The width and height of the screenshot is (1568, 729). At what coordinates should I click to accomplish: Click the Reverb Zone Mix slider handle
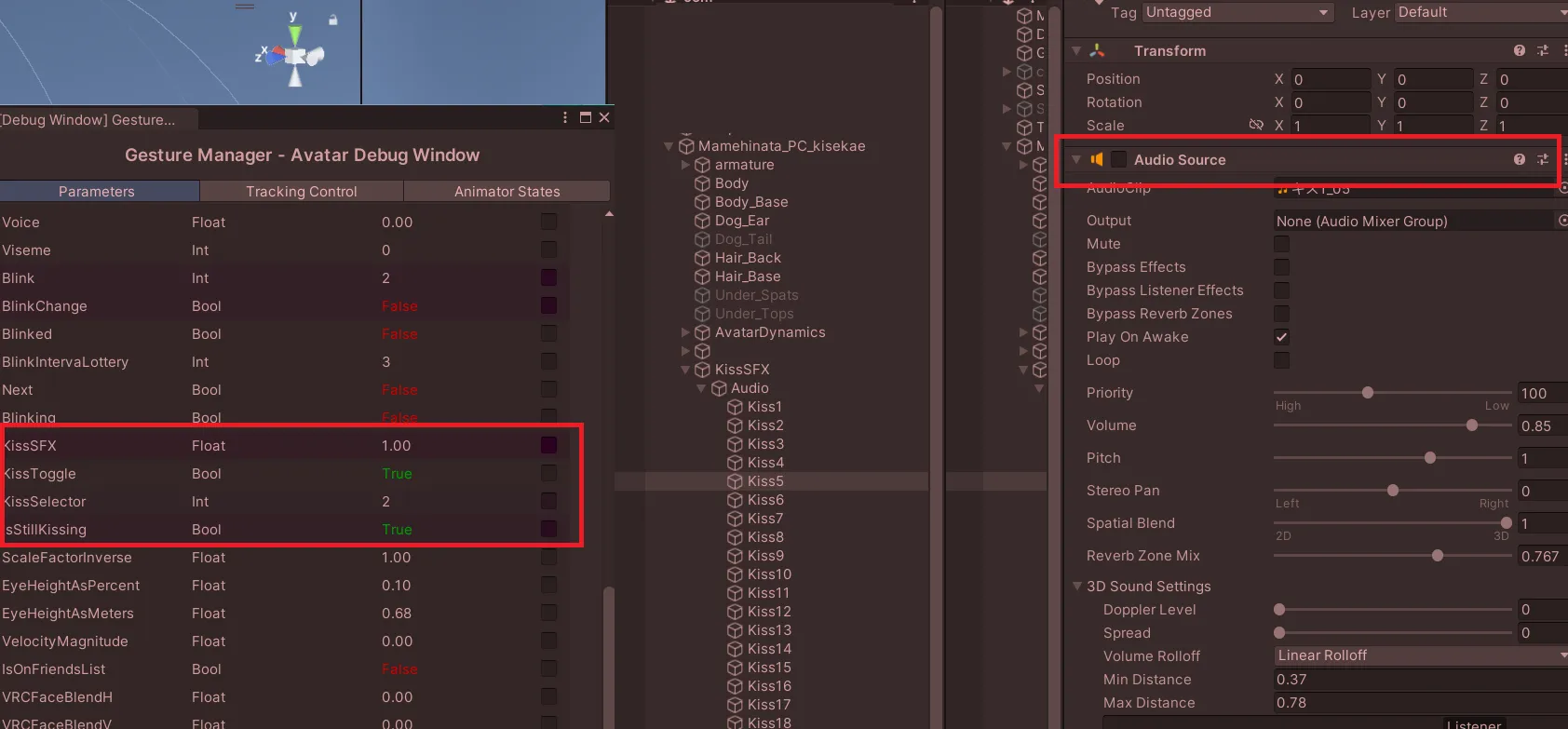[x=1438, y=556]
